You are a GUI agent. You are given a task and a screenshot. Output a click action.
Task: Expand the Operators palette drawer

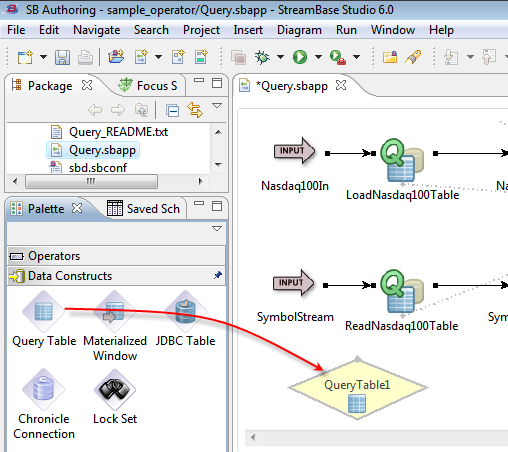[116, 256]
